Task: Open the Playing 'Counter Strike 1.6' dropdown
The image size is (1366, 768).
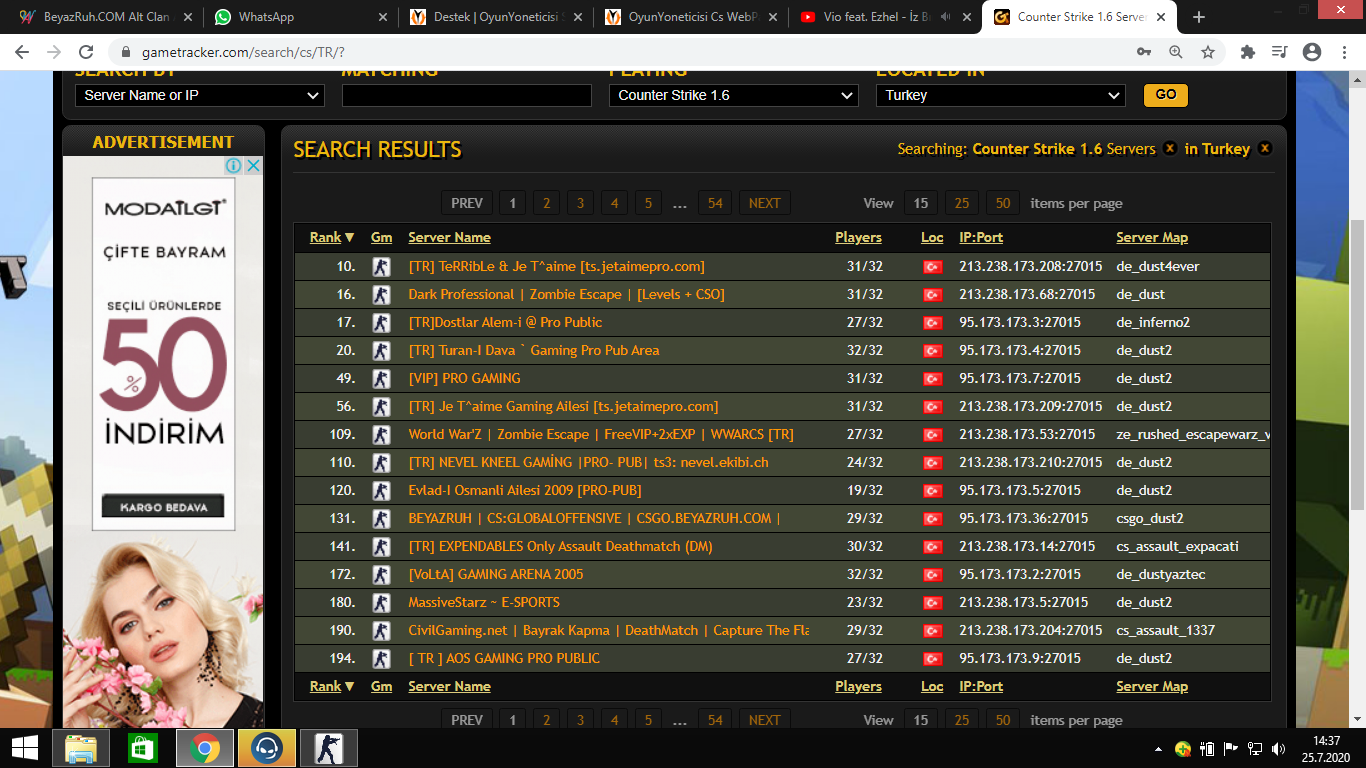Action: [x=734, y=95]
